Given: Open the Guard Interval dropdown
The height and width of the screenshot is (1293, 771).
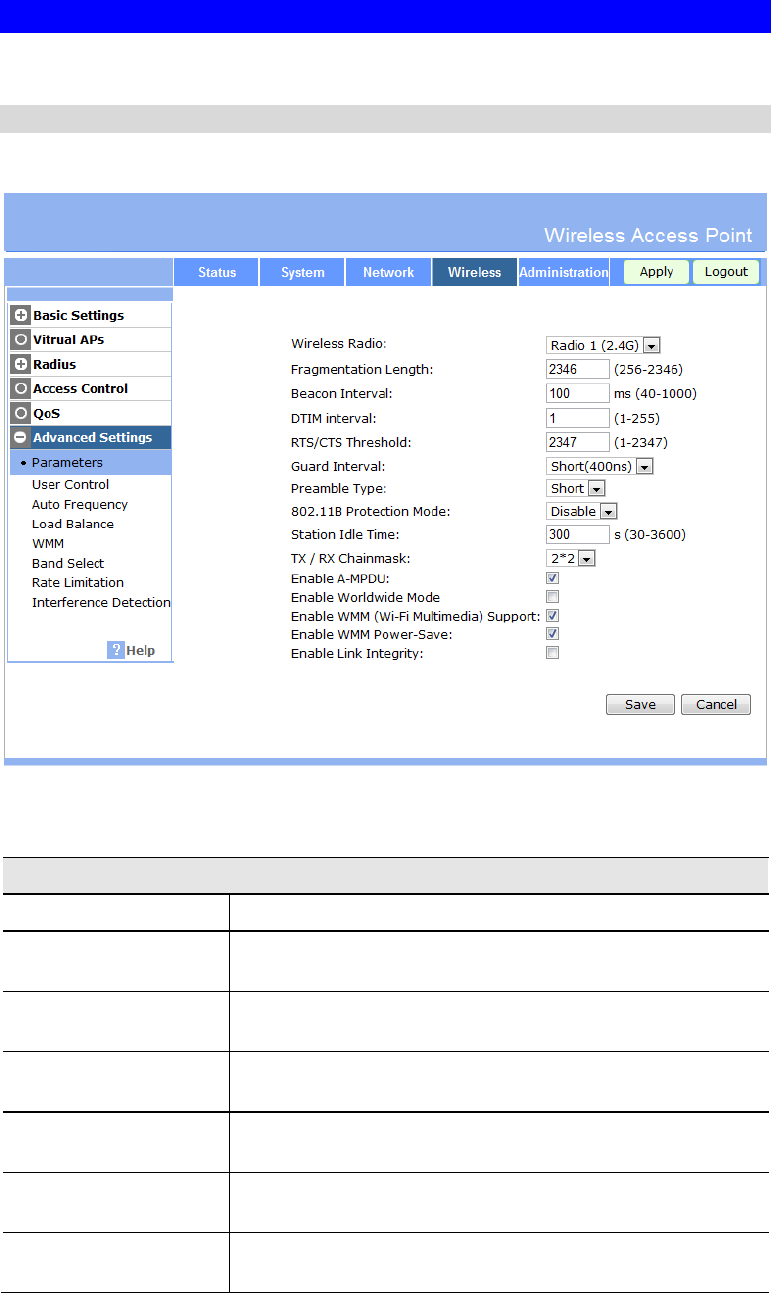Looking at the screenshot, I should [x=600, y=466].
